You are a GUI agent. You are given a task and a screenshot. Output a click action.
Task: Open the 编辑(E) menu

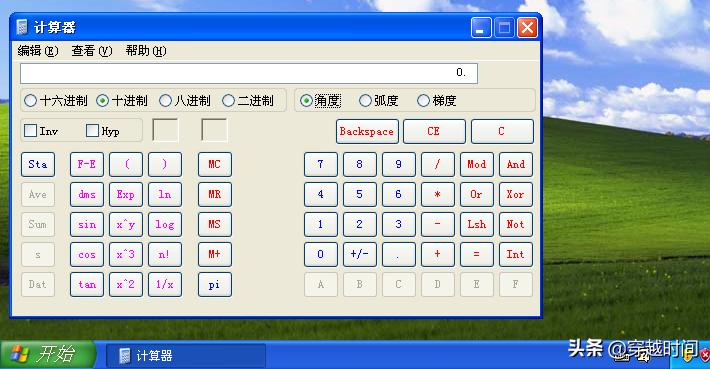point(38,51)
